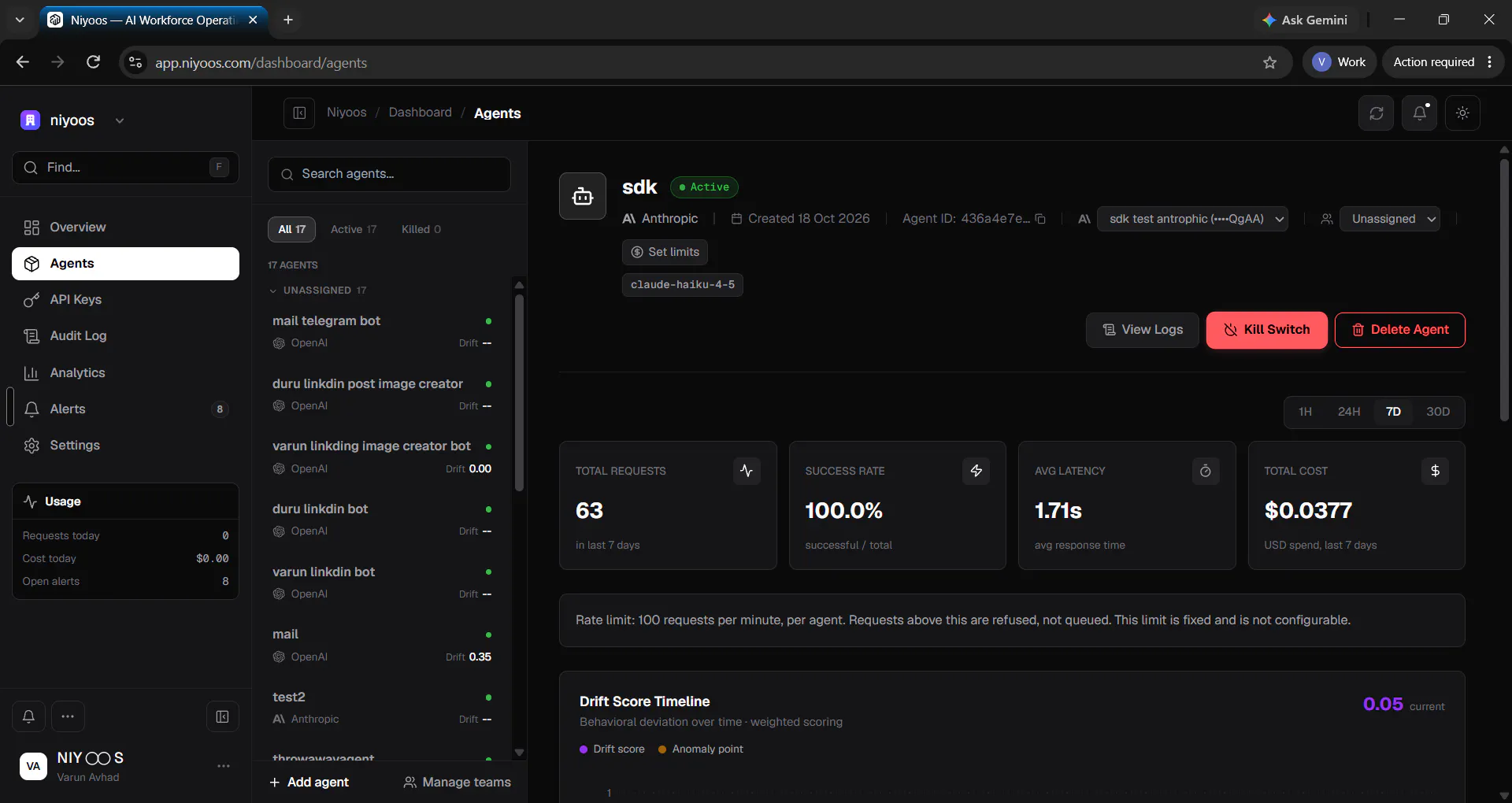Click the Success Rate lightning icon

976,471
